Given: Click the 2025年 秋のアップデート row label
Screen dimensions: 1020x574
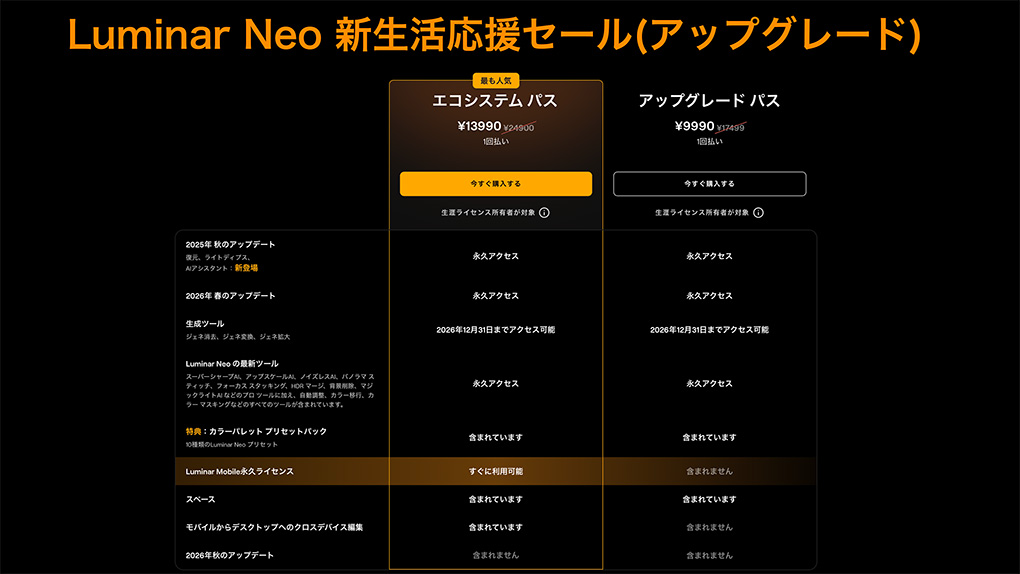Looking at the screenshot, I should pos(230,245).
